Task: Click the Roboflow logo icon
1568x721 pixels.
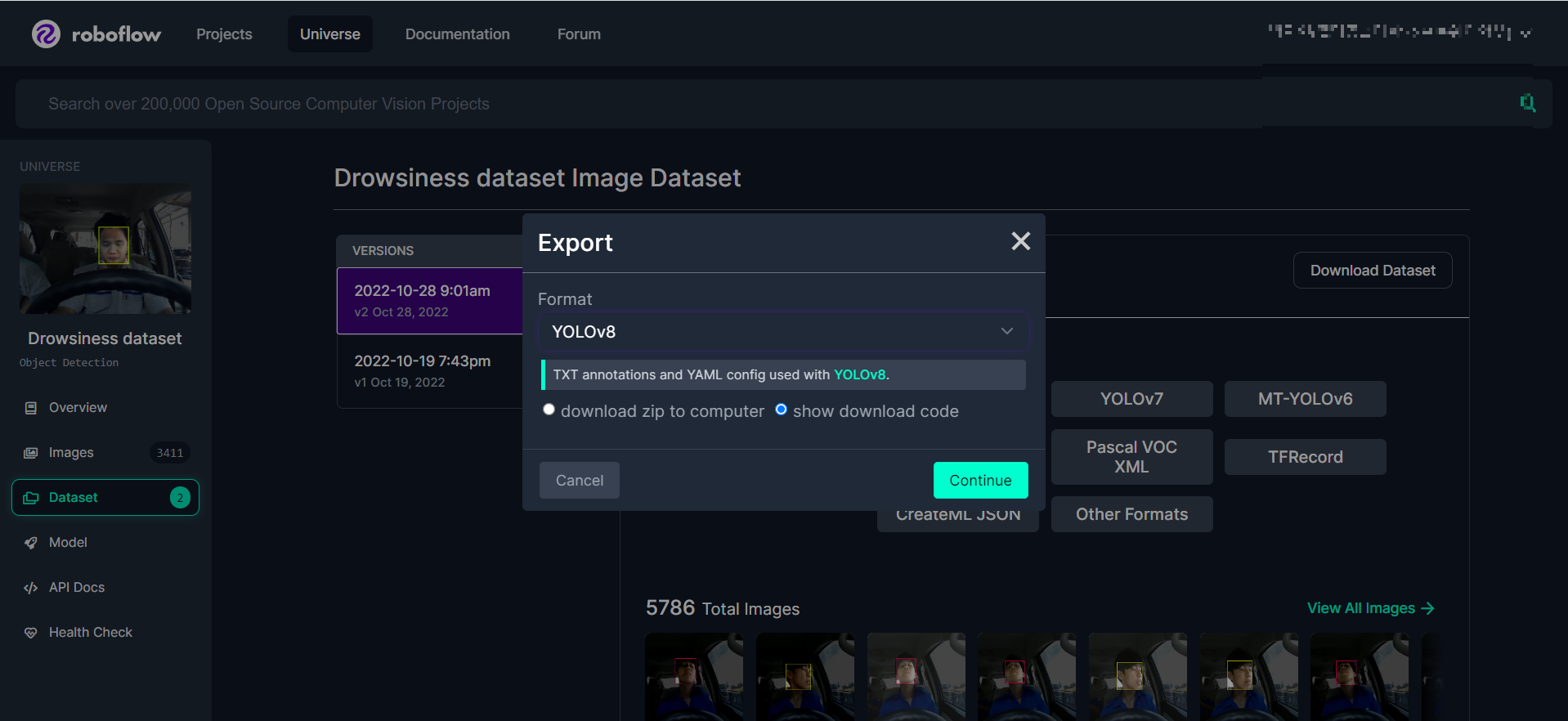Action: [x=46, y=34]
